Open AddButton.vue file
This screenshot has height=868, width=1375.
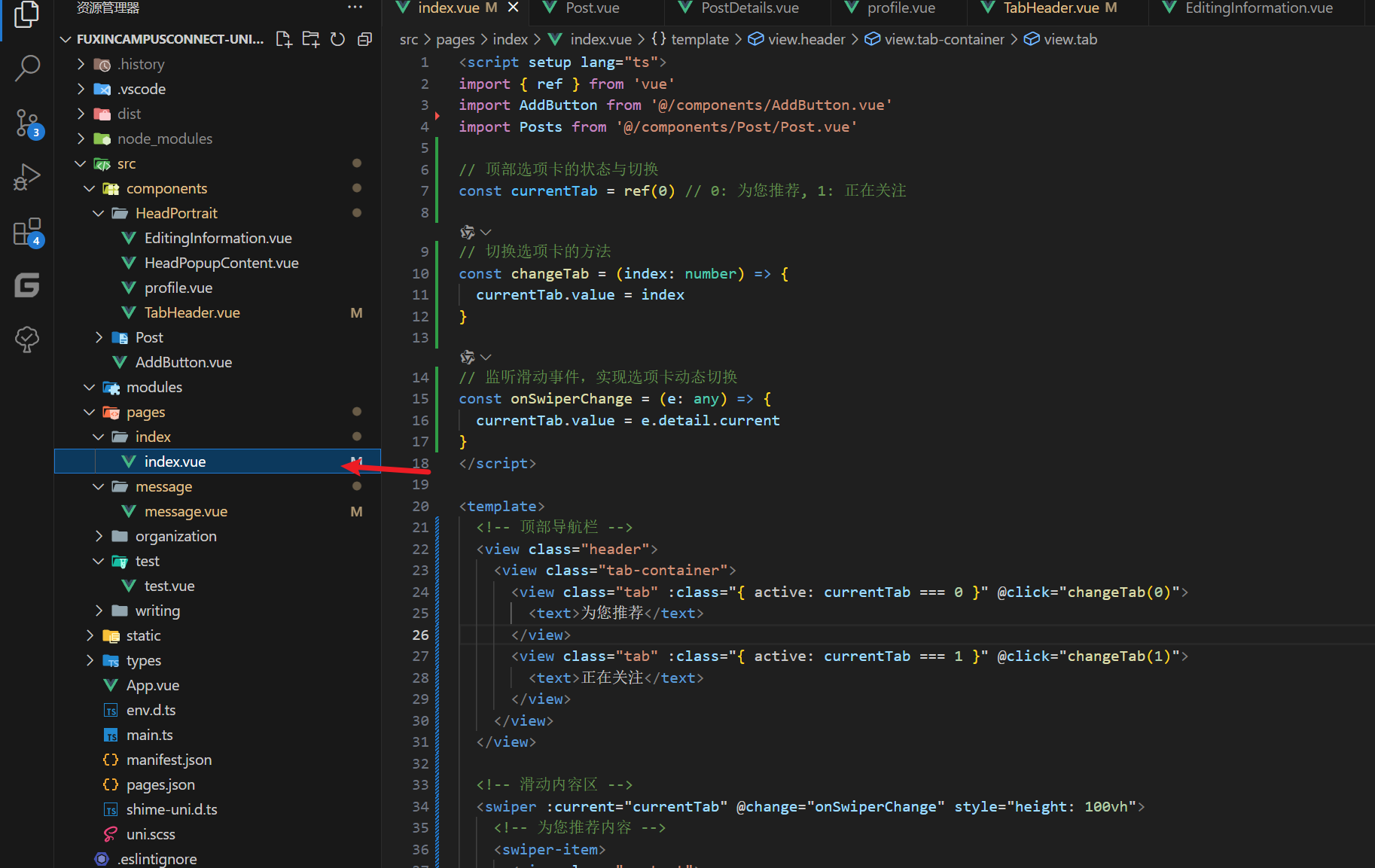pyautogui.click(x=218, y=362)
